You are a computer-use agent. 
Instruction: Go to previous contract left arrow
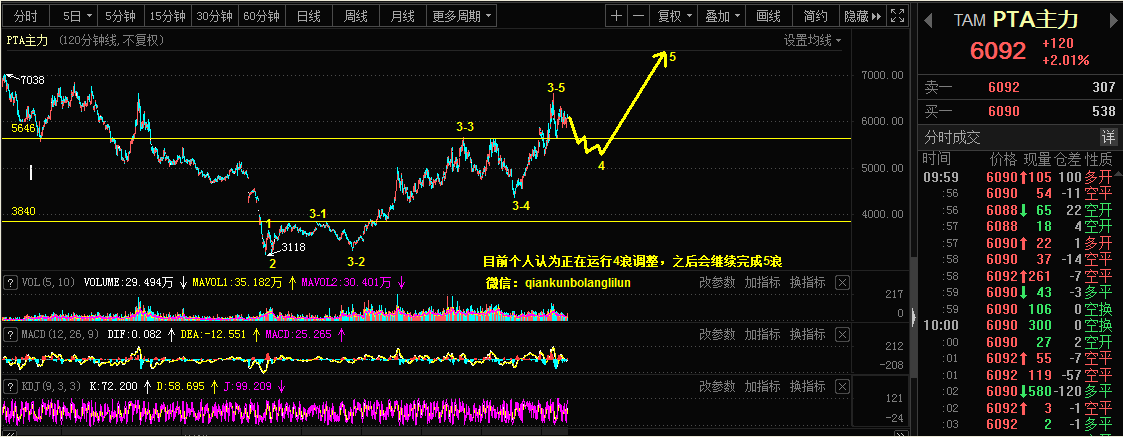pos(927,18)
